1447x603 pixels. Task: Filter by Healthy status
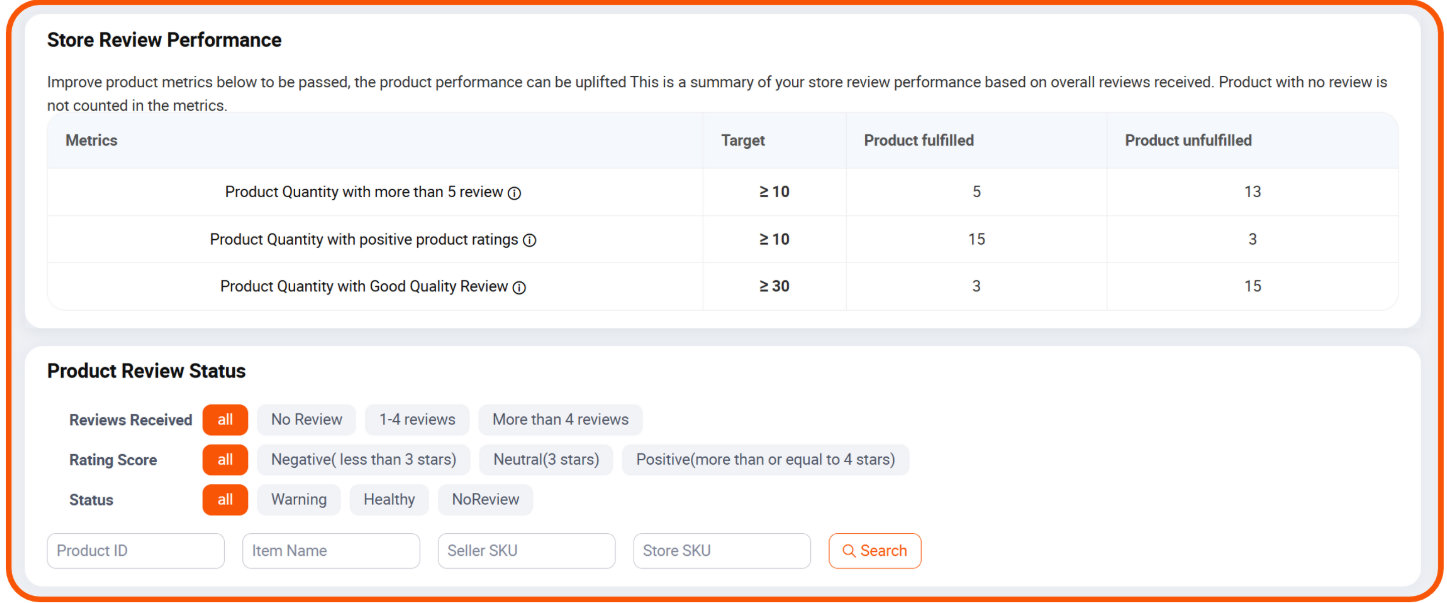pos(389,500)
